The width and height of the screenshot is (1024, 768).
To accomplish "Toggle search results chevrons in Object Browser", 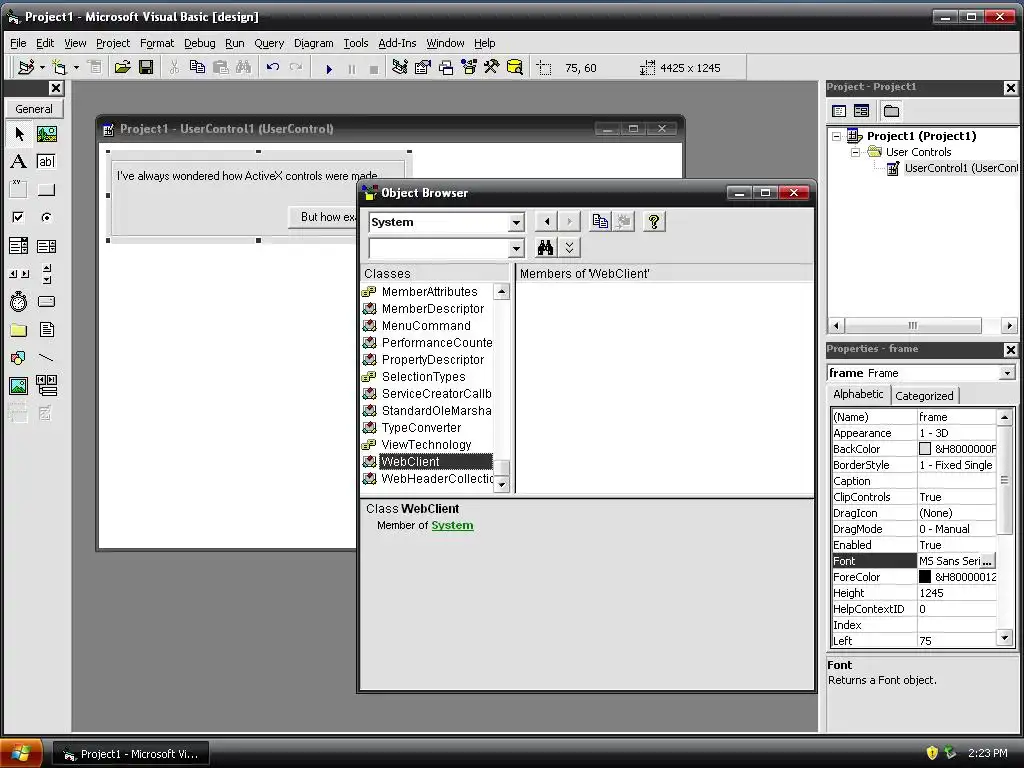I will (x=569, y=248).
